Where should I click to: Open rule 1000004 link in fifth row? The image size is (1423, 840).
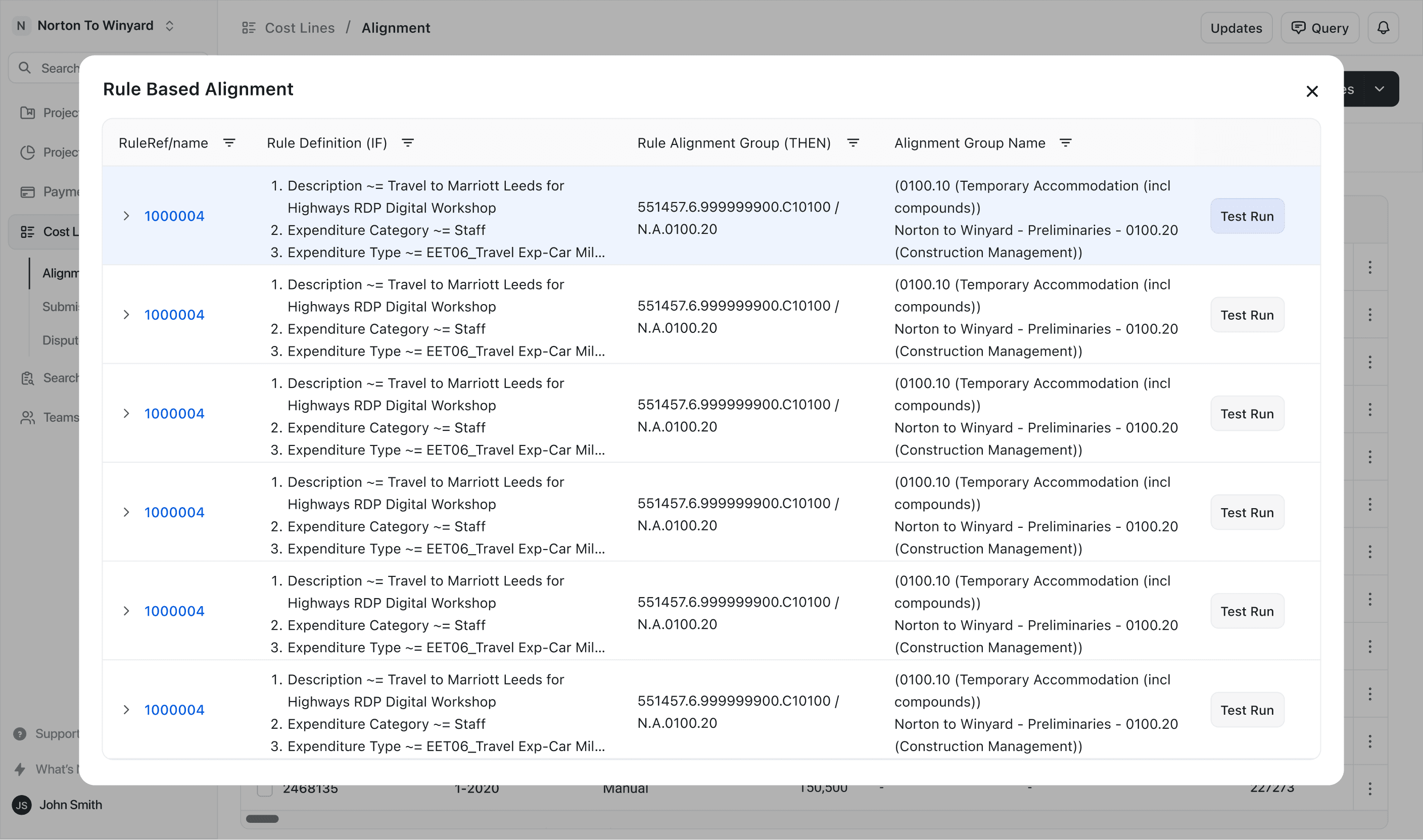[x=174, y=611]
